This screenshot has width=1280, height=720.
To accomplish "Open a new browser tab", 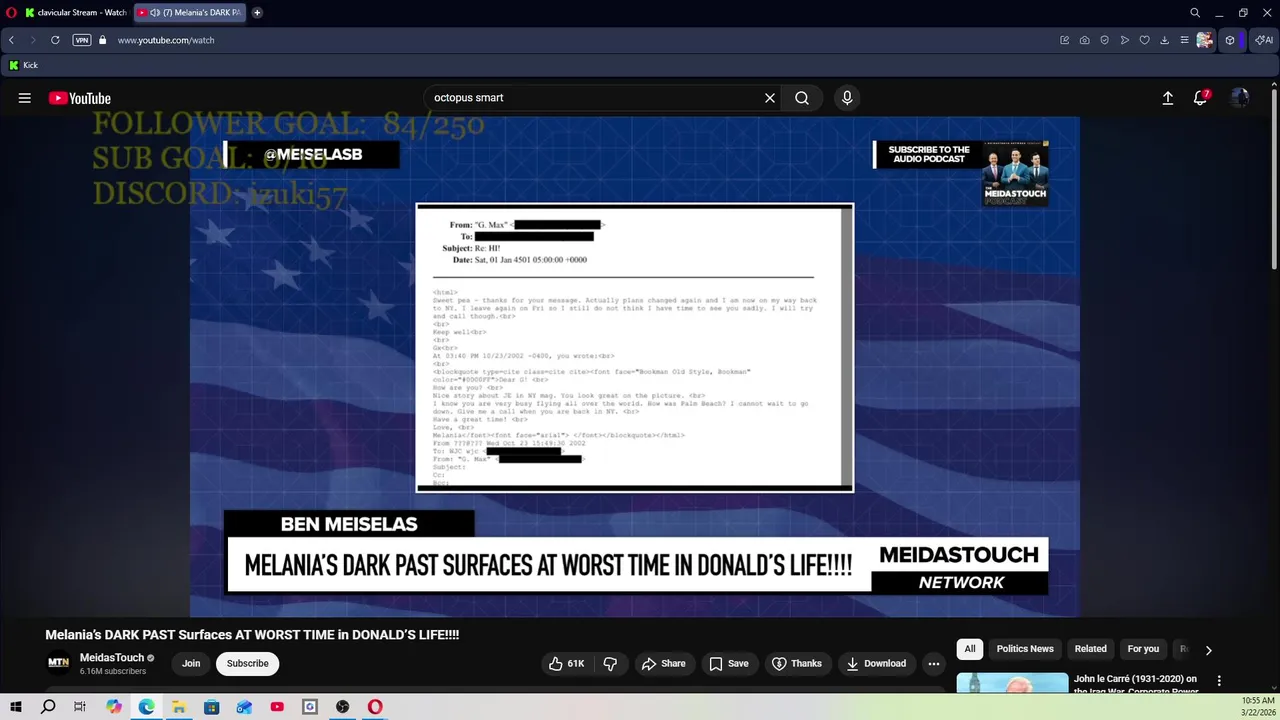I will (257, 12).
